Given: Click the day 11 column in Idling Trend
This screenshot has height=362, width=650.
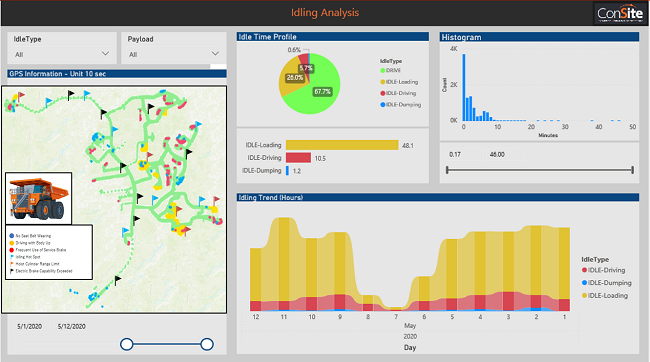Looking at the screenshot, I should (x=284, y=264).
